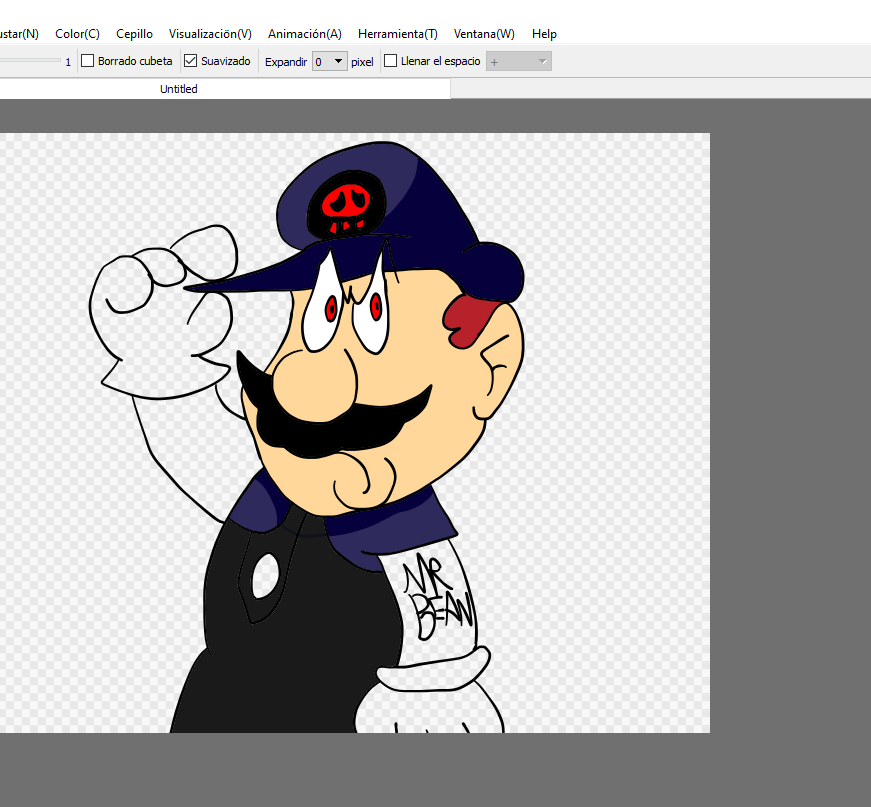Enable the Borrado cubeta checkbox
The image size is (871, 807).
point(88,61)
